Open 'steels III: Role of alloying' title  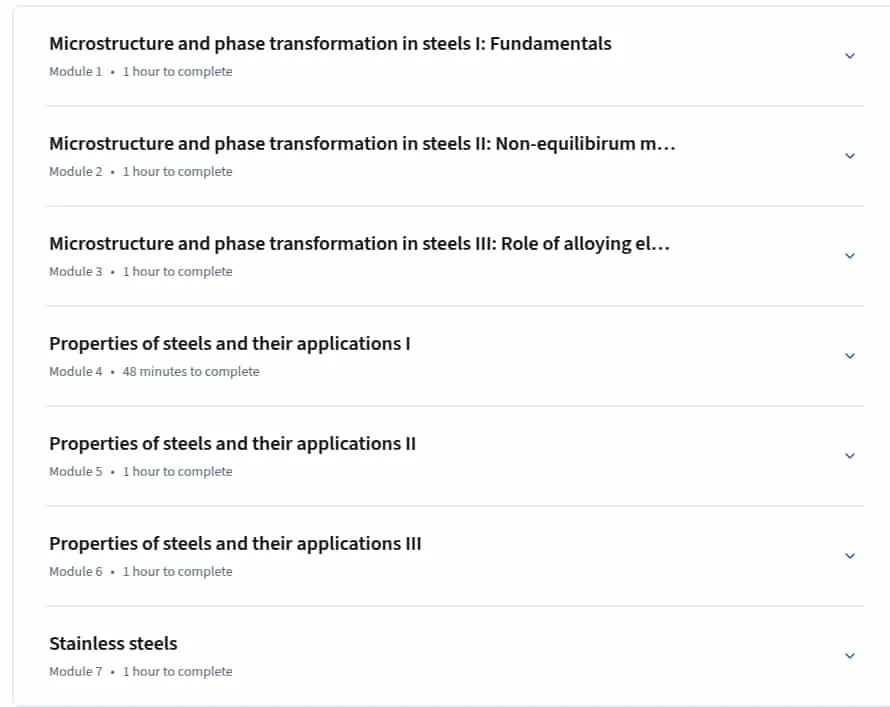click(359, 243)
